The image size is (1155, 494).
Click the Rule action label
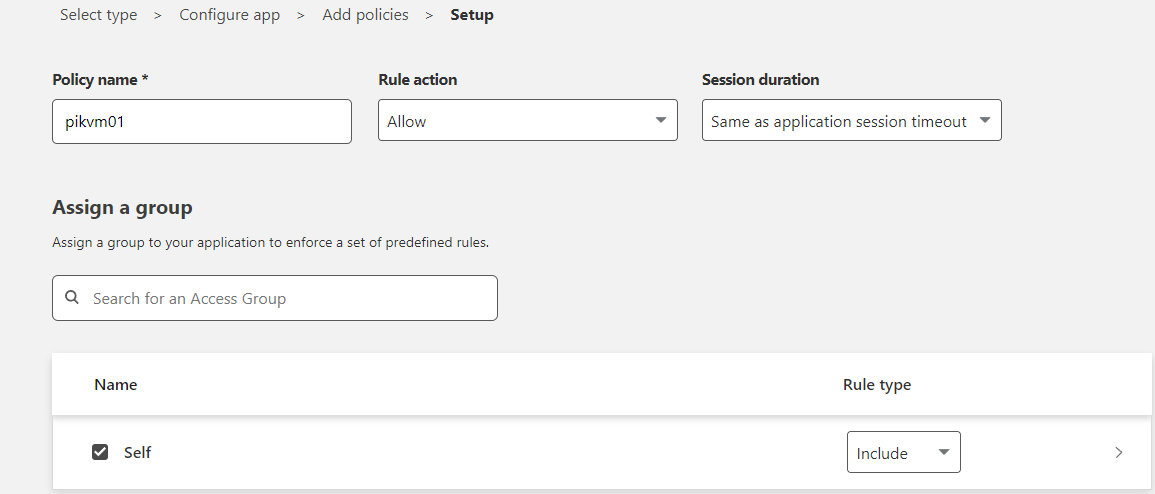pos(417,80)
